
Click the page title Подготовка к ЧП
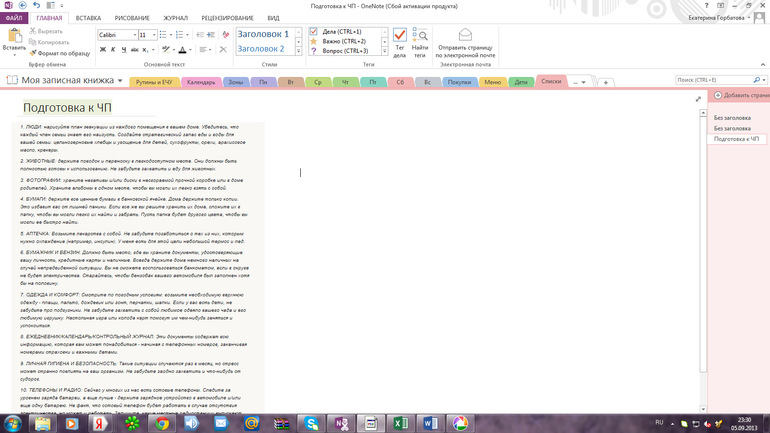pos(67,108)
